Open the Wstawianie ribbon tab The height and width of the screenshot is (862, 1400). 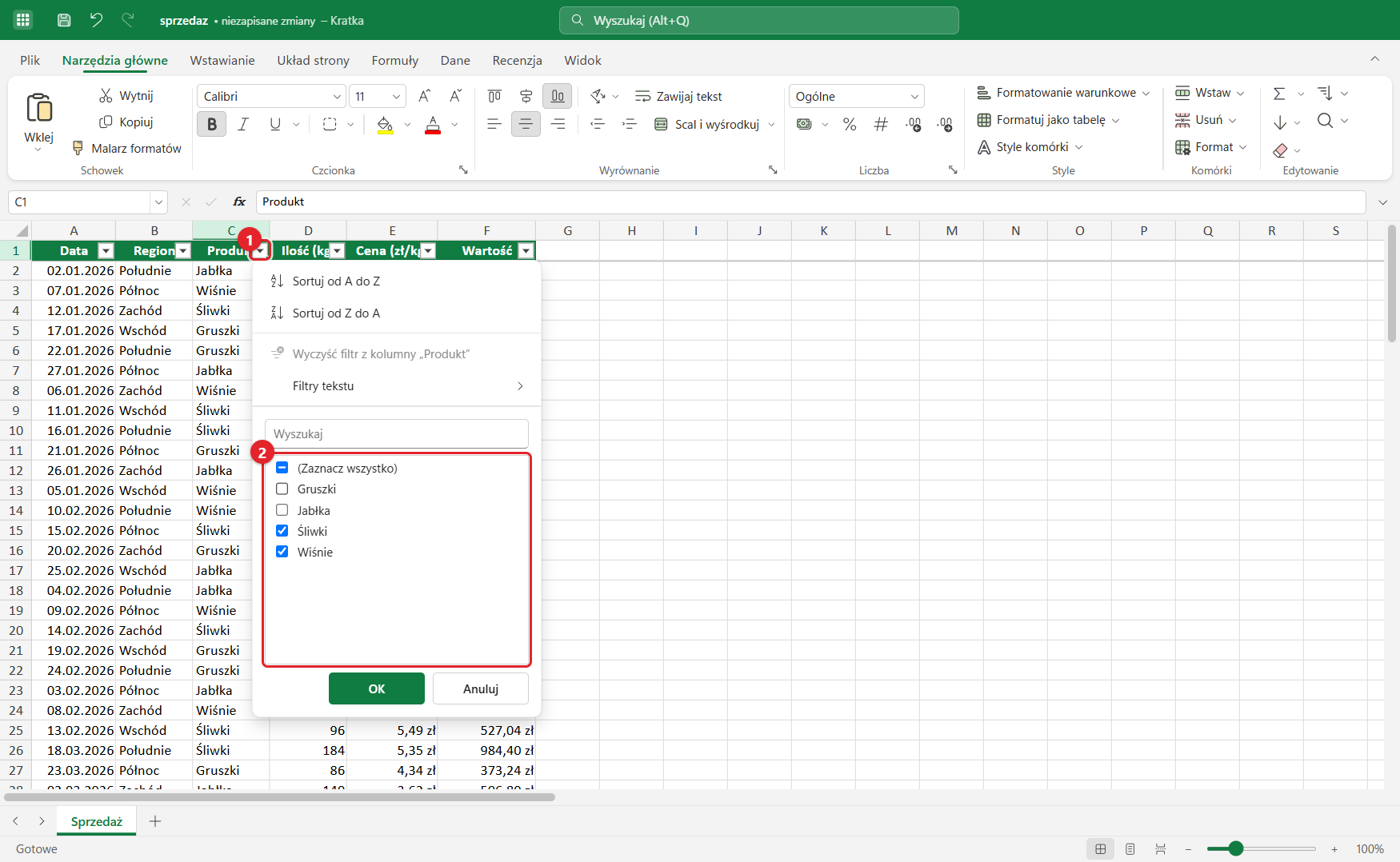[x=222, y=60]
